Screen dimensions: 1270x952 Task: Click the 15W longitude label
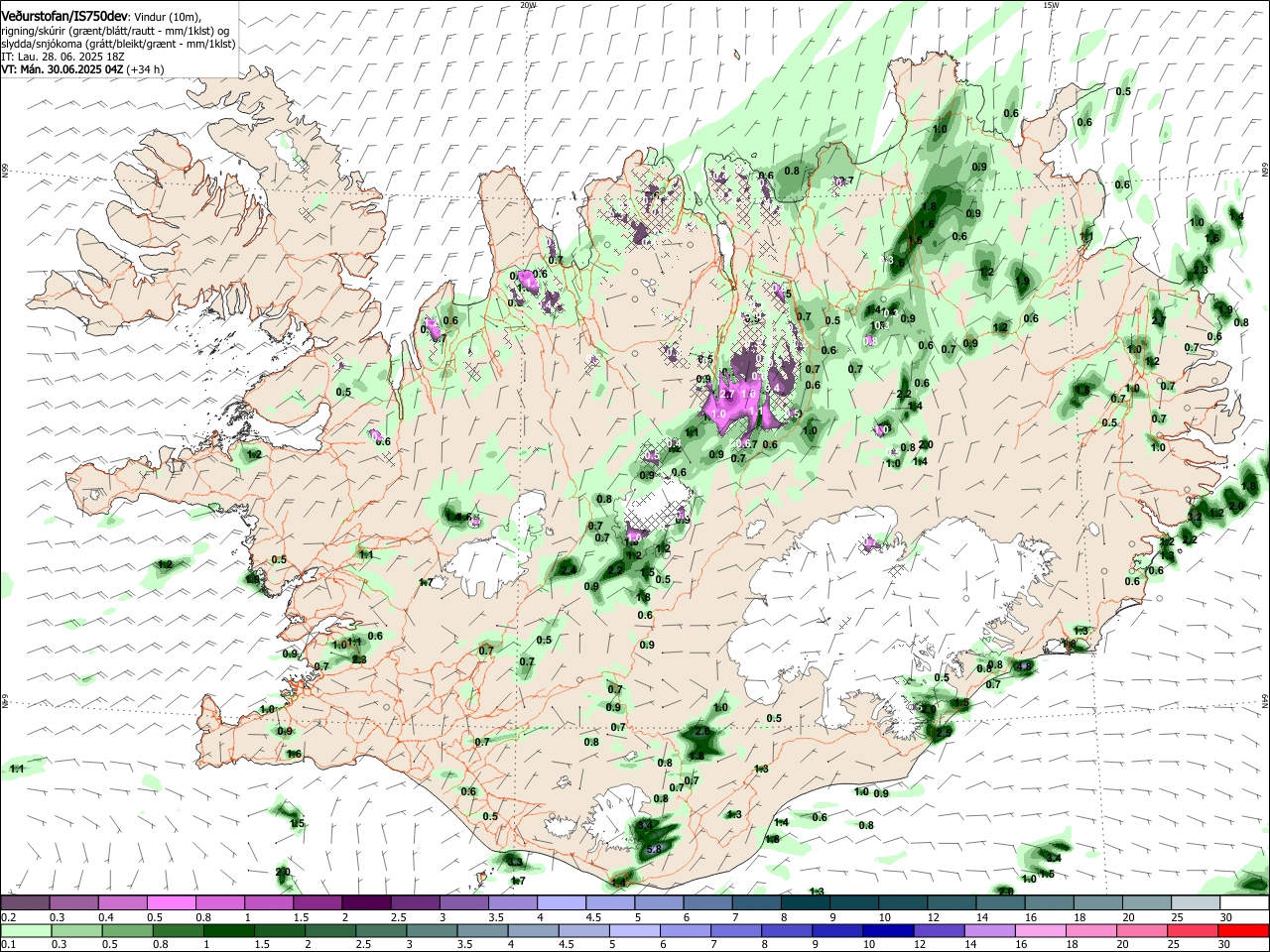(x=1051, y=5)
